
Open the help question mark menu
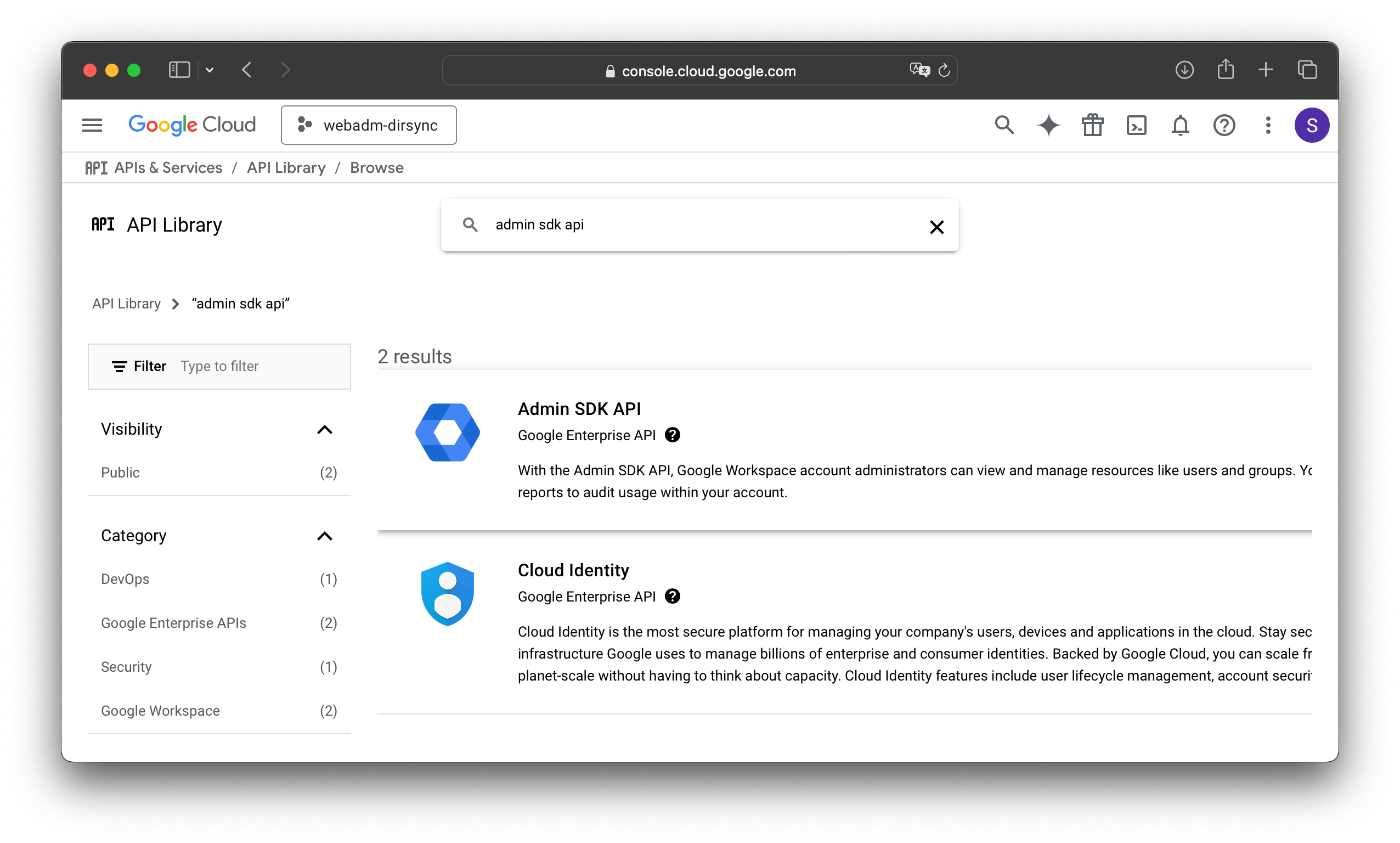point(1224,125)
